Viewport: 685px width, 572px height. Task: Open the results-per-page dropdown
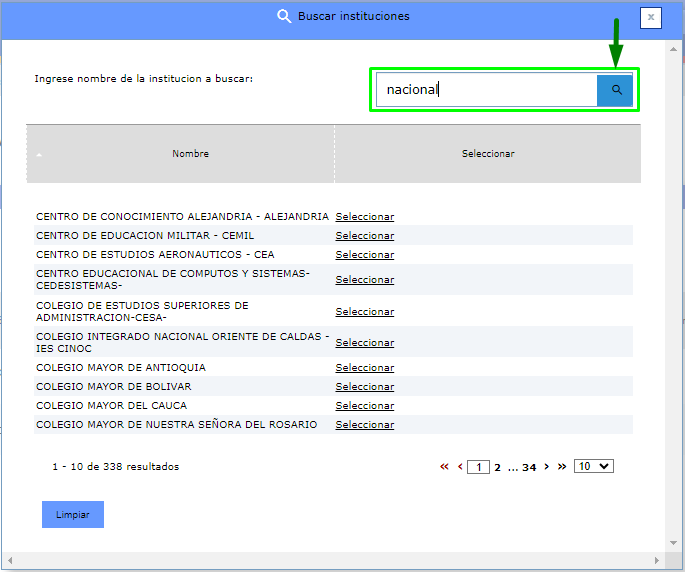(x=593, y=466)
